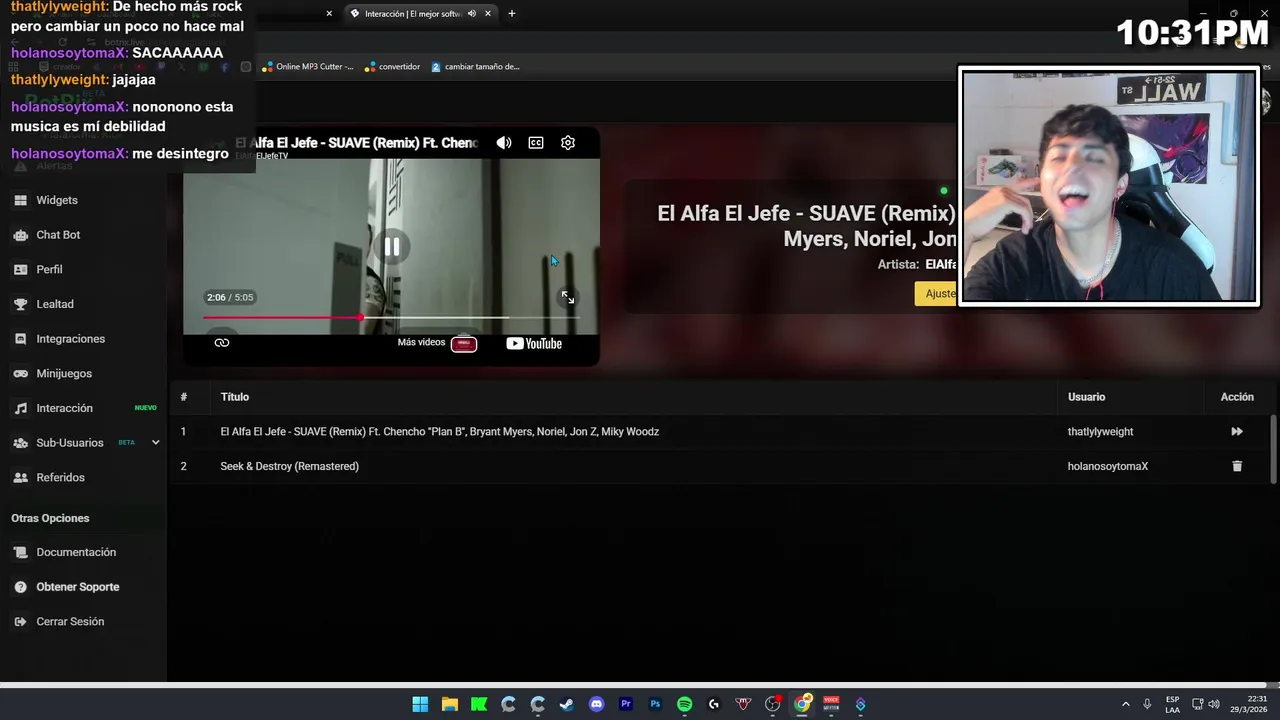
Task: Skip the current SUAVE Remix song
Action: (1237, 432)
